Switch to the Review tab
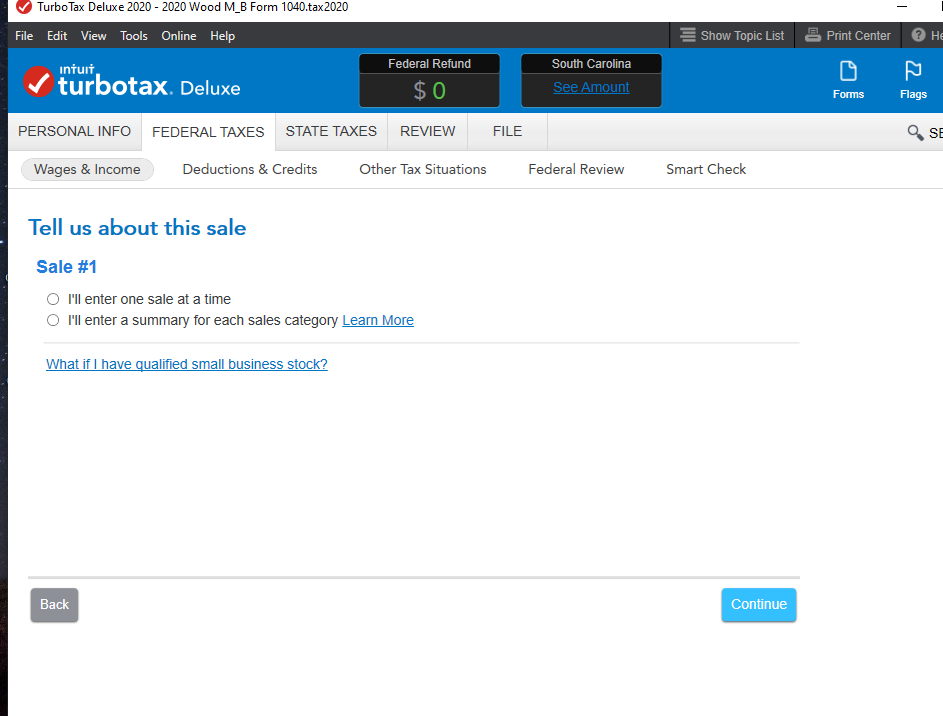This screenshot has width=943, height=716. [x=428, y=131]
